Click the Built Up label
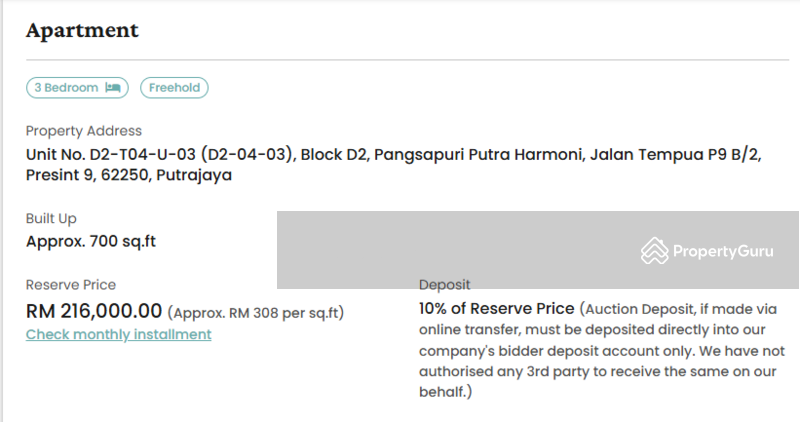This screenshot has height=422, width=800. [x=51, y=218]
